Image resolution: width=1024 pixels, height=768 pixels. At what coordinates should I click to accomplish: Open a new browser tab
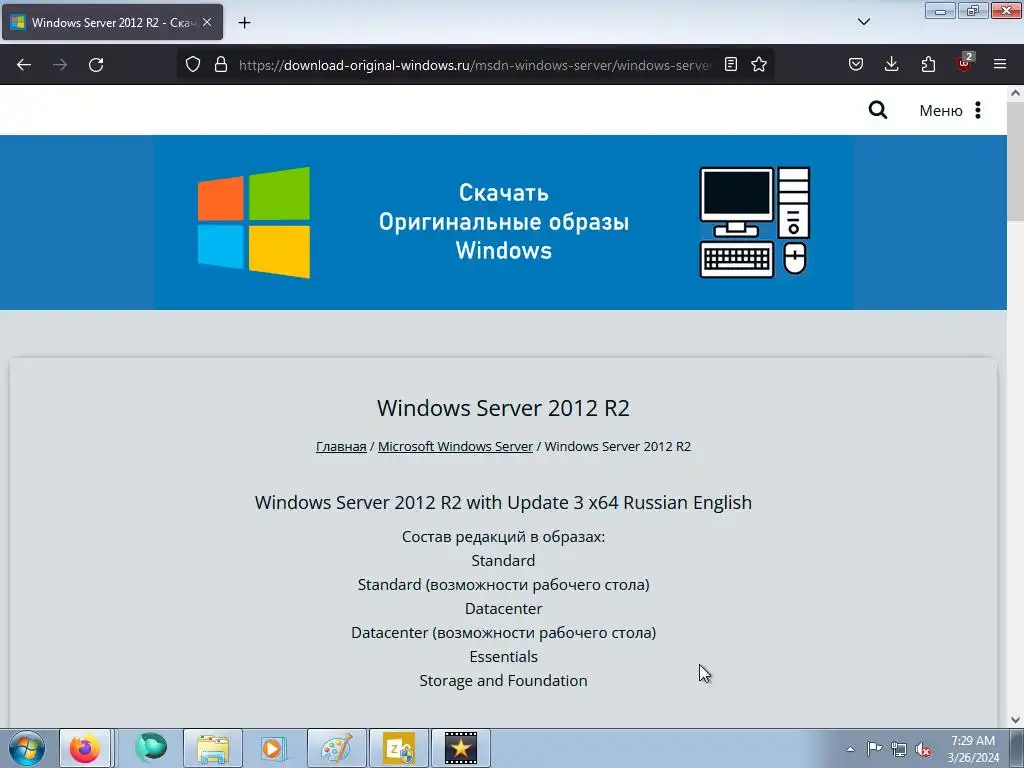tap(244, 23)
